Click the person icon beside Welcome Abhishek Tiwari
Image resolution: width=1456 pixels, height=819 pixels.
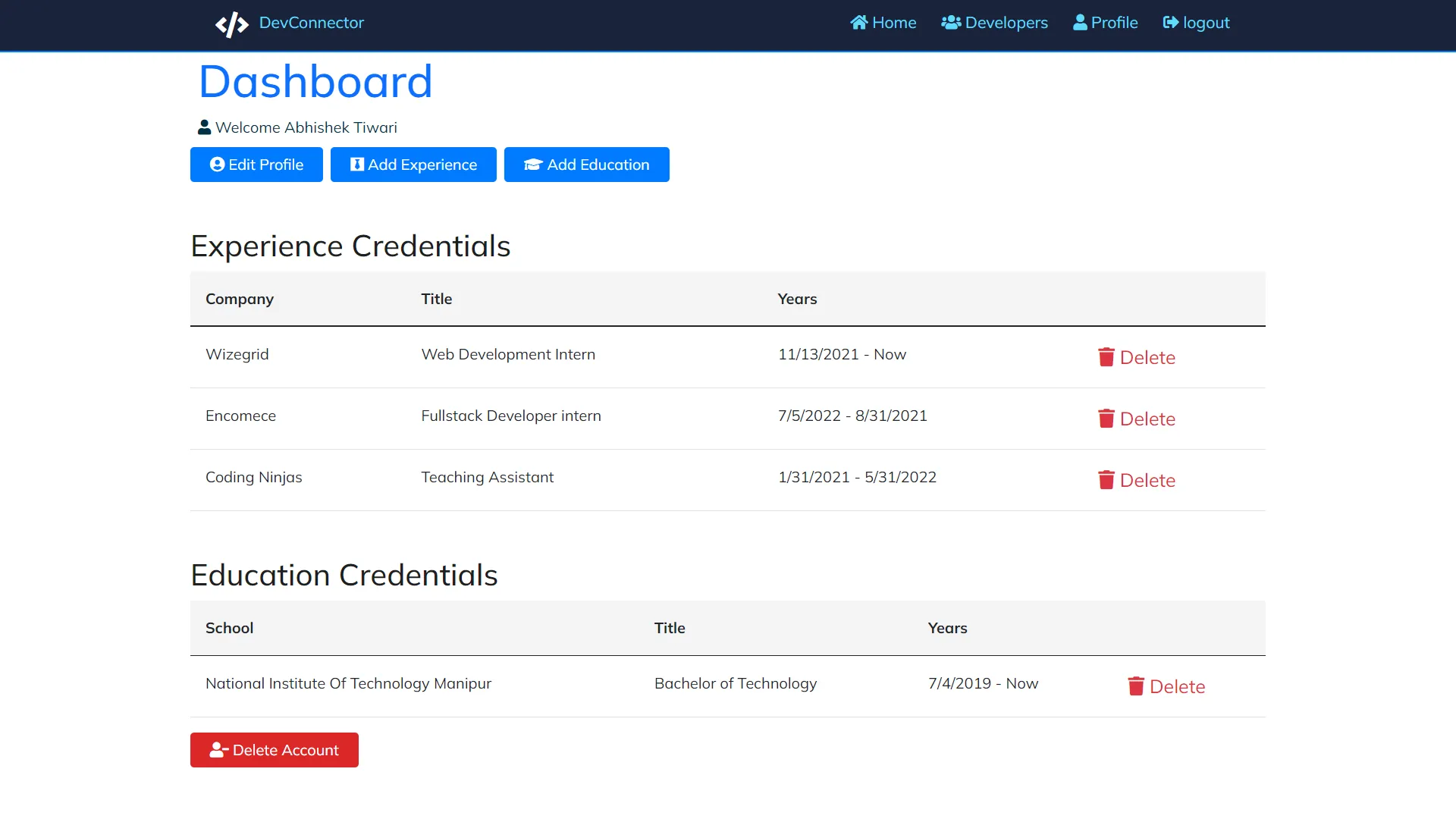click(x=203, y=127)
